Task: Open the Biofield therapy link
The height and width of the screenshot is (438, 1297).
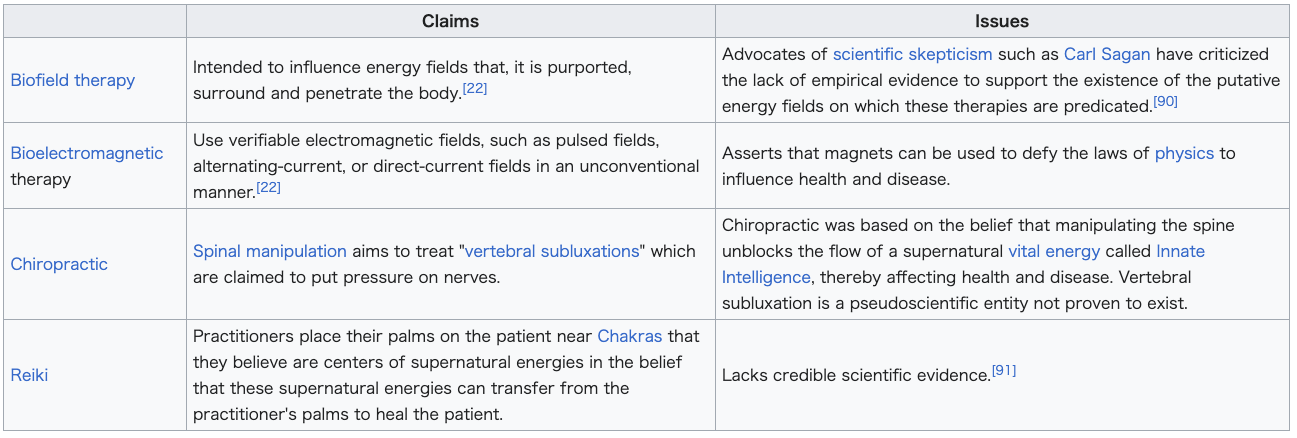Action: [x=72, y=80]
